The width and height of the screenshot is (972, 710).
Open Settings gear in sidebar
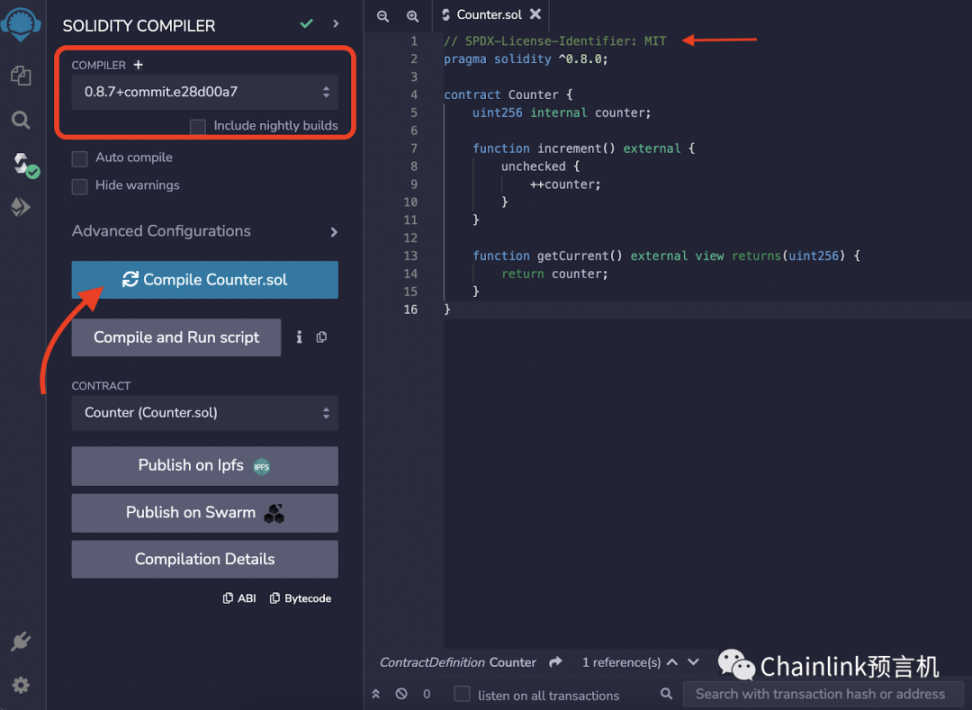(20, 685)
